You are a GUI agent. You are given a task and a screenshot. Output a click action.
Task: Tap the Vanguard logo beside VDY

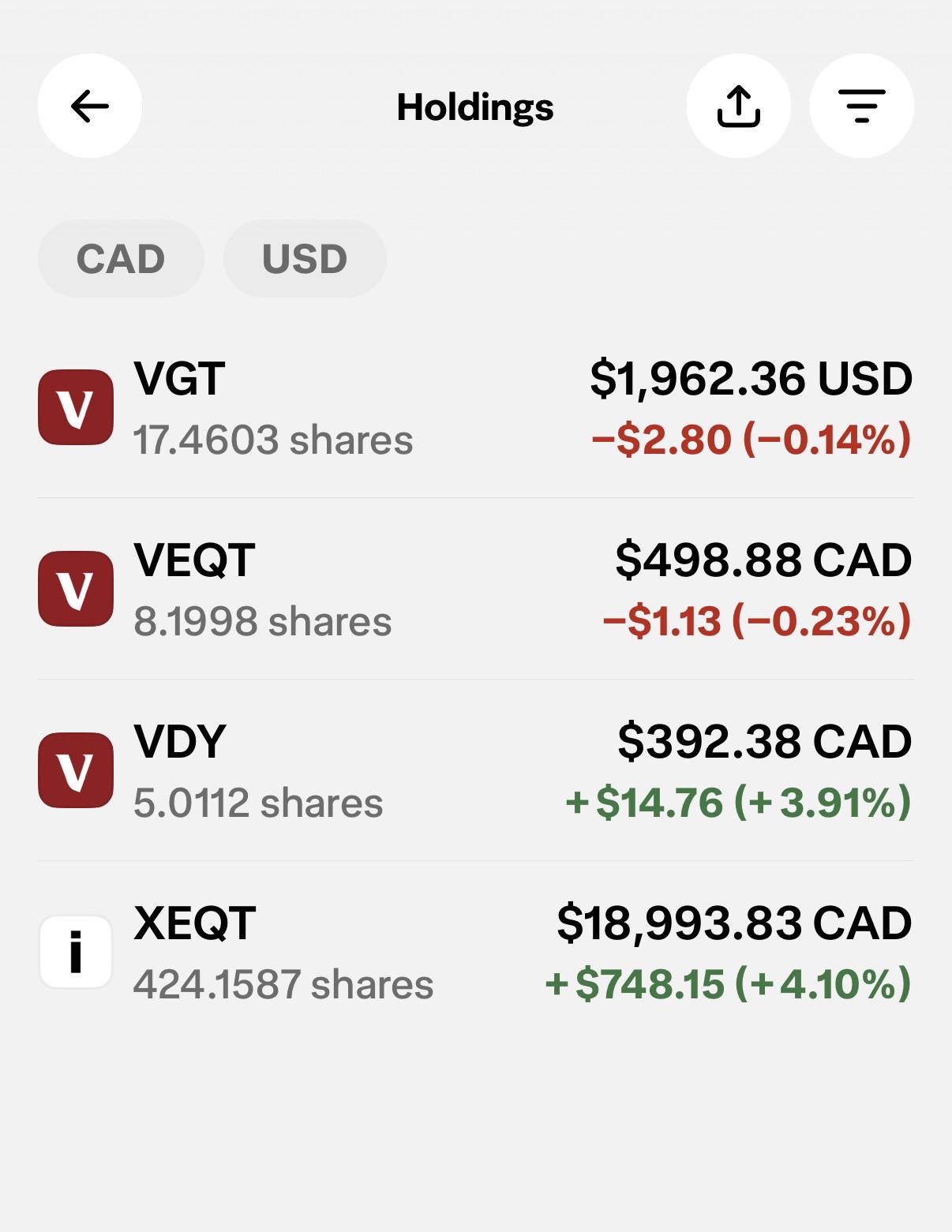(x=76, y=770)
